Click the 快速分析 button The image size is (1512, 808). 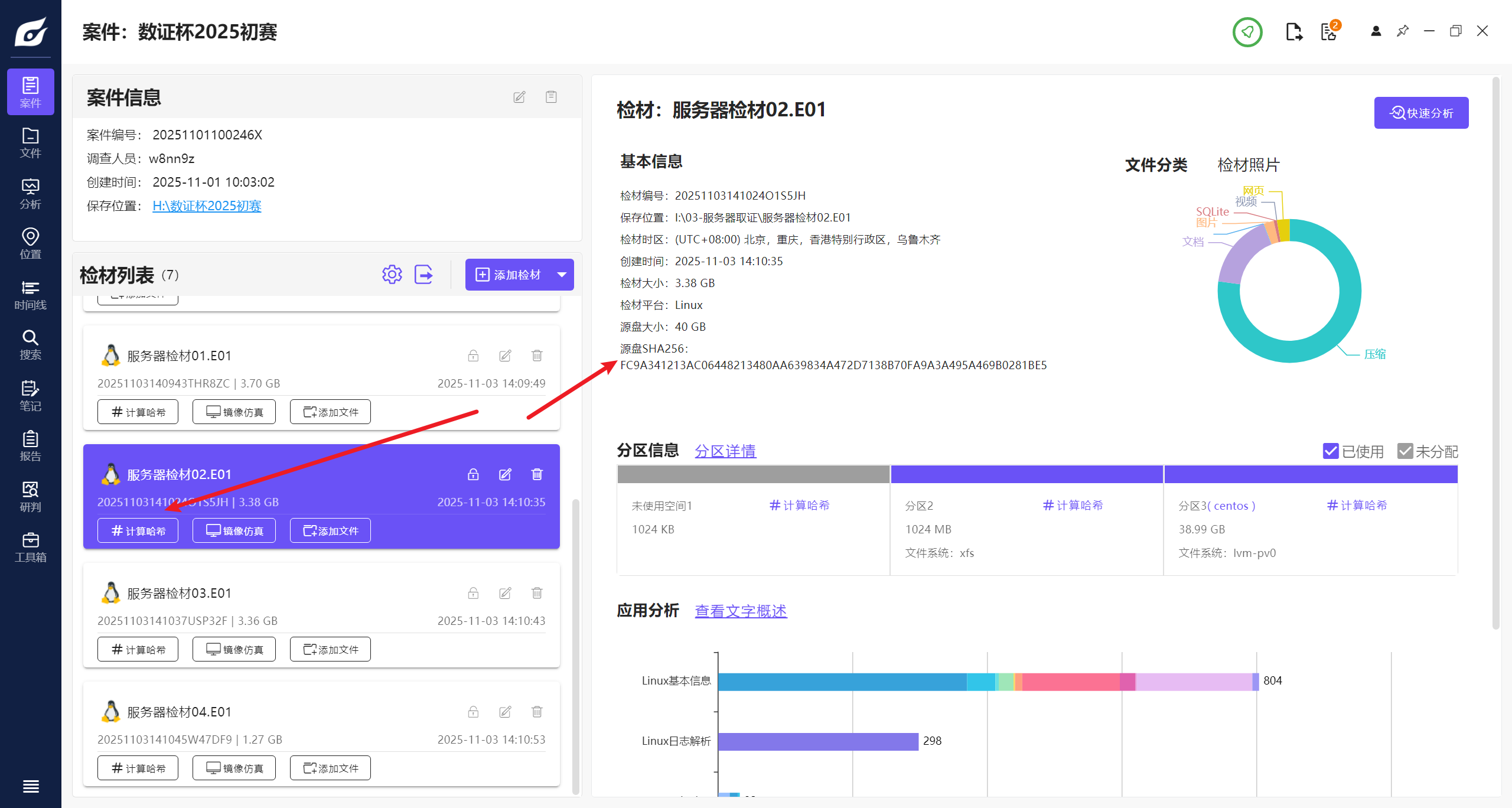1420,113
